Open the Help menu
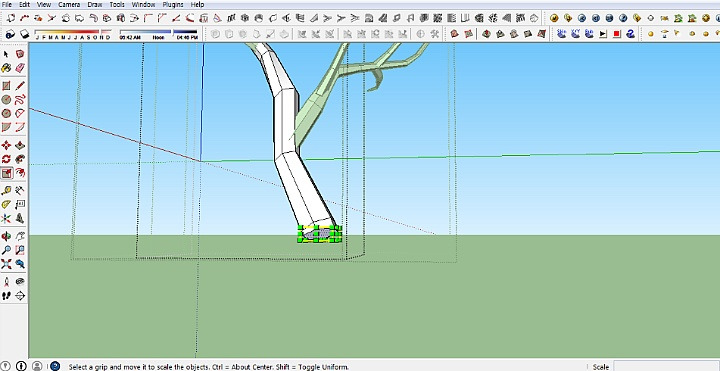The width and height of the screenshot is (720, 371). 197,5
